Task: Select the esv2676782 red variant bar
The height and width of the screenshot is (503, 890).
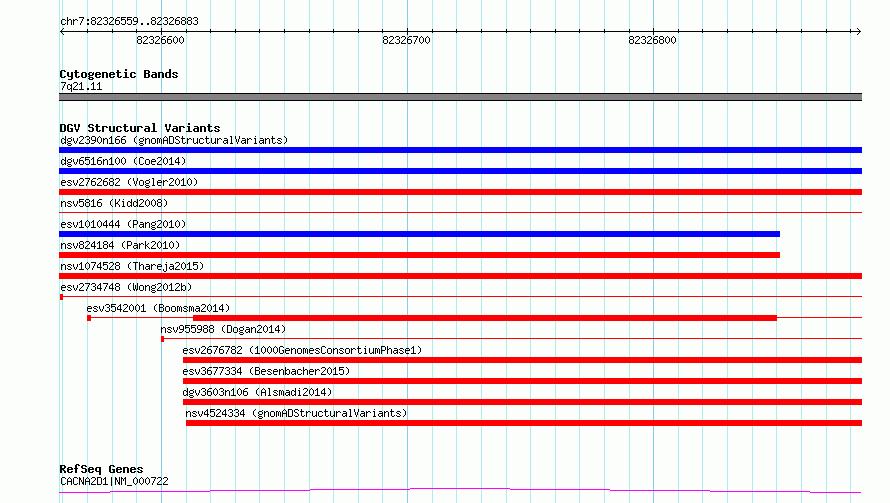Action: point(522,360)
